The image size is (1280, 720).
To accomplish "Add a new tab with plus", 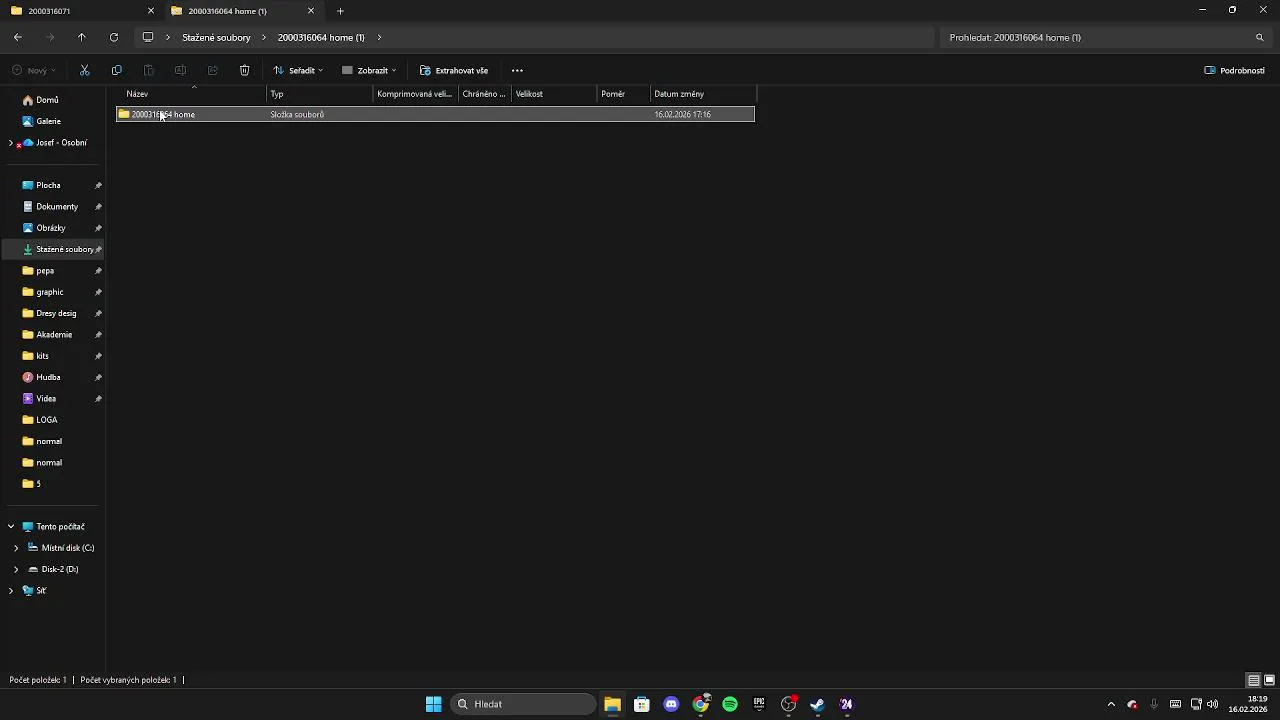I will click(x=340, y=11).
